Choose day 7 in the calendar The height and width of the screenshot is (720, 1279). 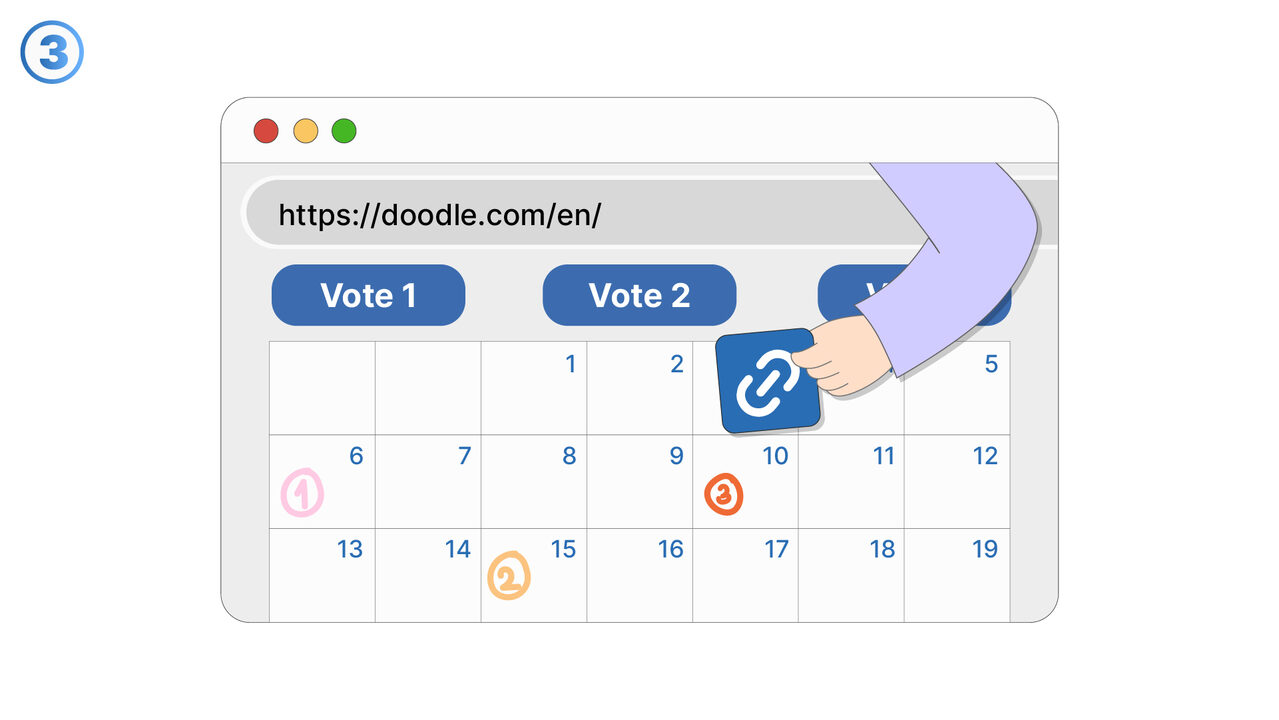click(428, 481)
